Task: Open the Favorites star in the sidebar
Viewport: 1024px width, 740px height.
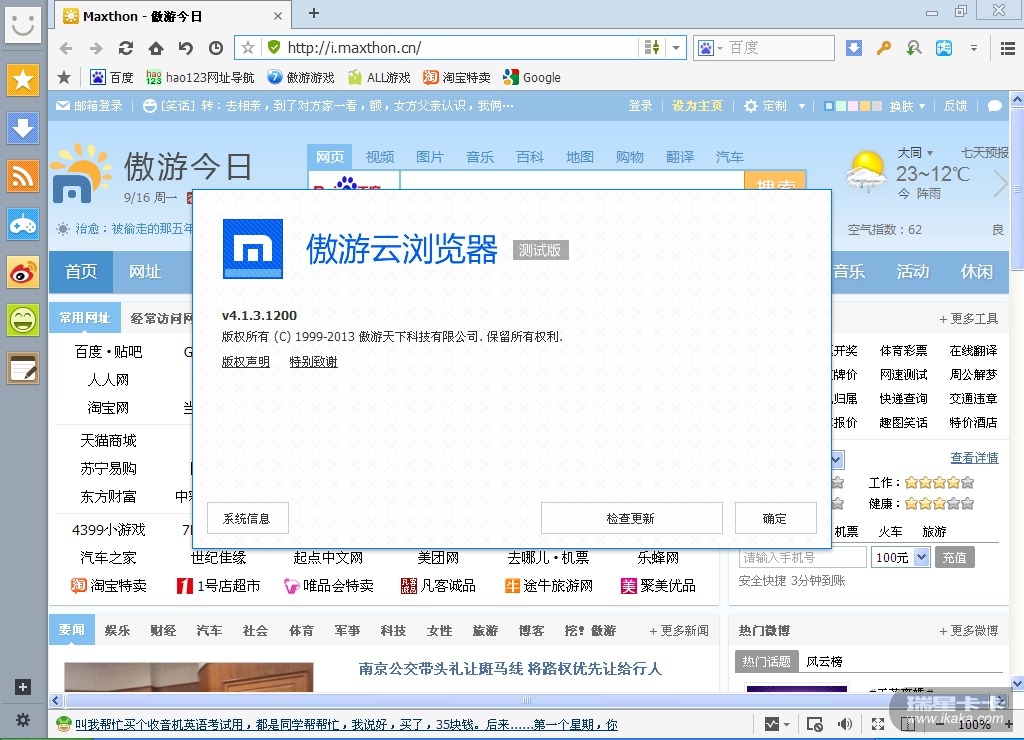Action: point(23,80)
